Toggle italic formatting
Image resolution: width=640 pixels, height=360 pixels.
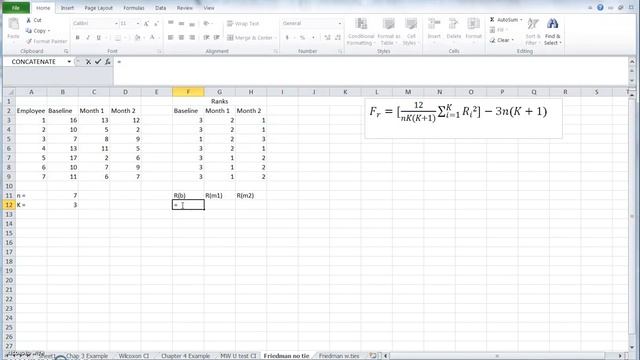pos(88,38)
